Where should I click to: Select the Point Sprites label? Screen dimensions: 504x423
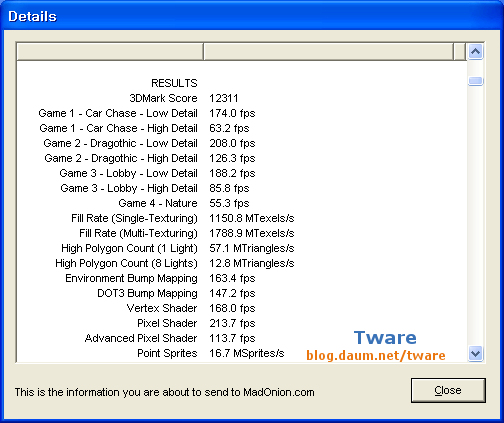click(167, 353)
